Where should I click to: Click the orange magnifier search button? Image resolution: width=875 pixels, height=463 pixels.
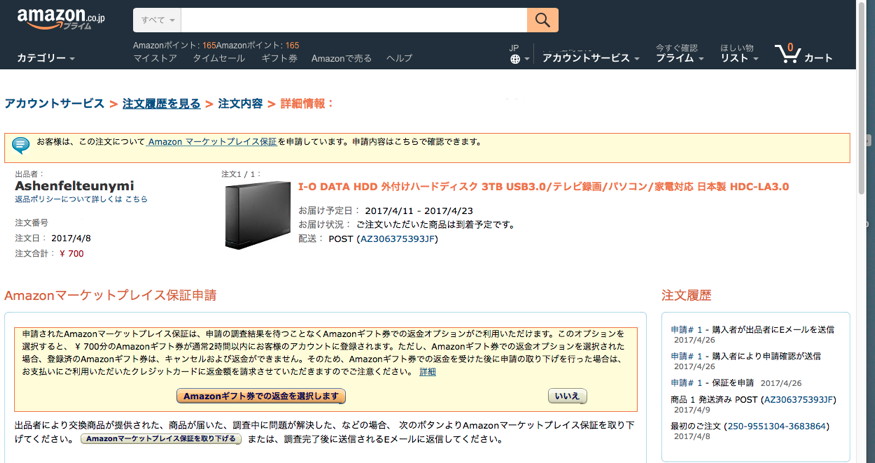(542, 20)
